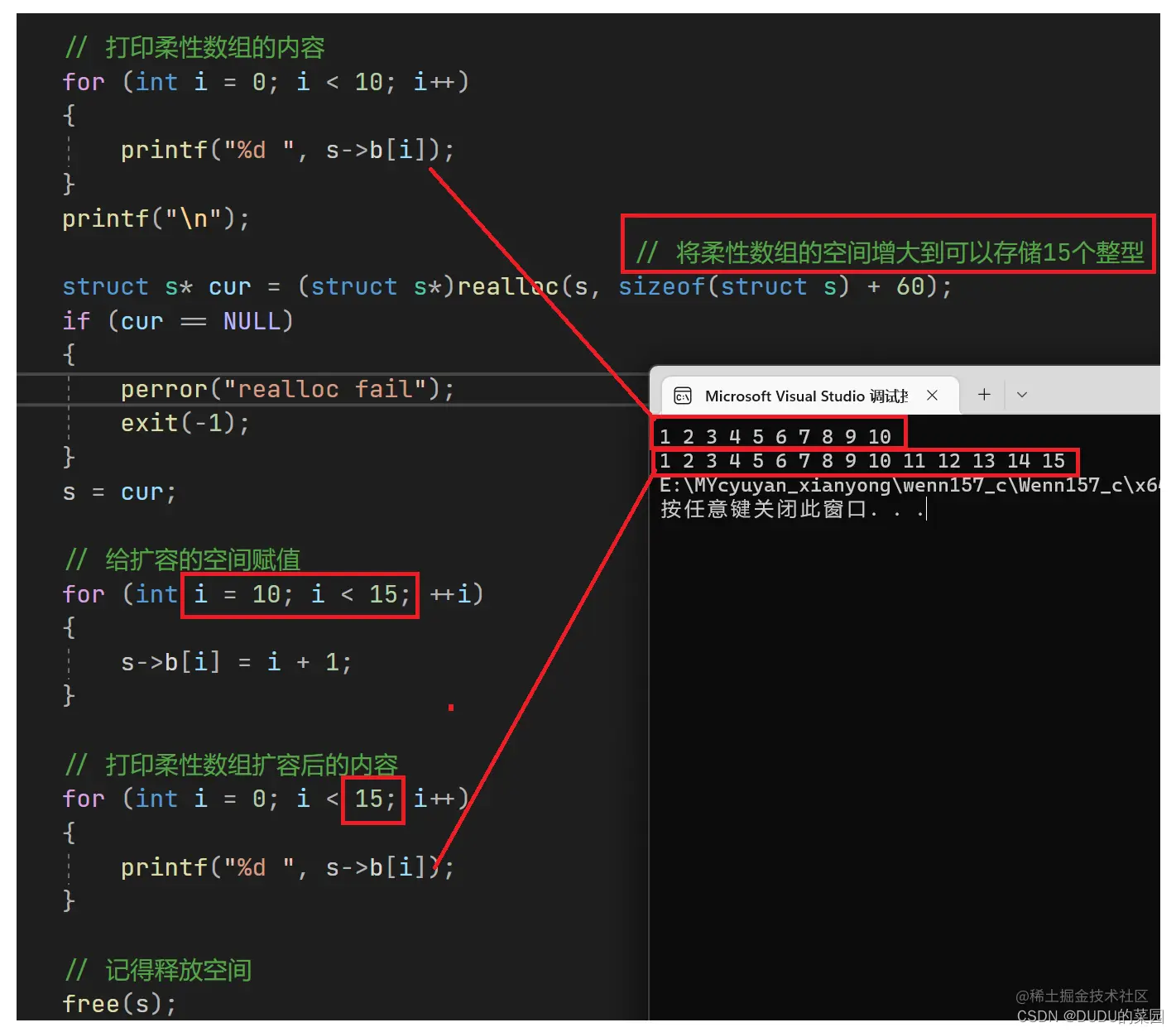1176x1032 pixels.
Task: Click the console output line ending in 10
Action: [775, 436]
